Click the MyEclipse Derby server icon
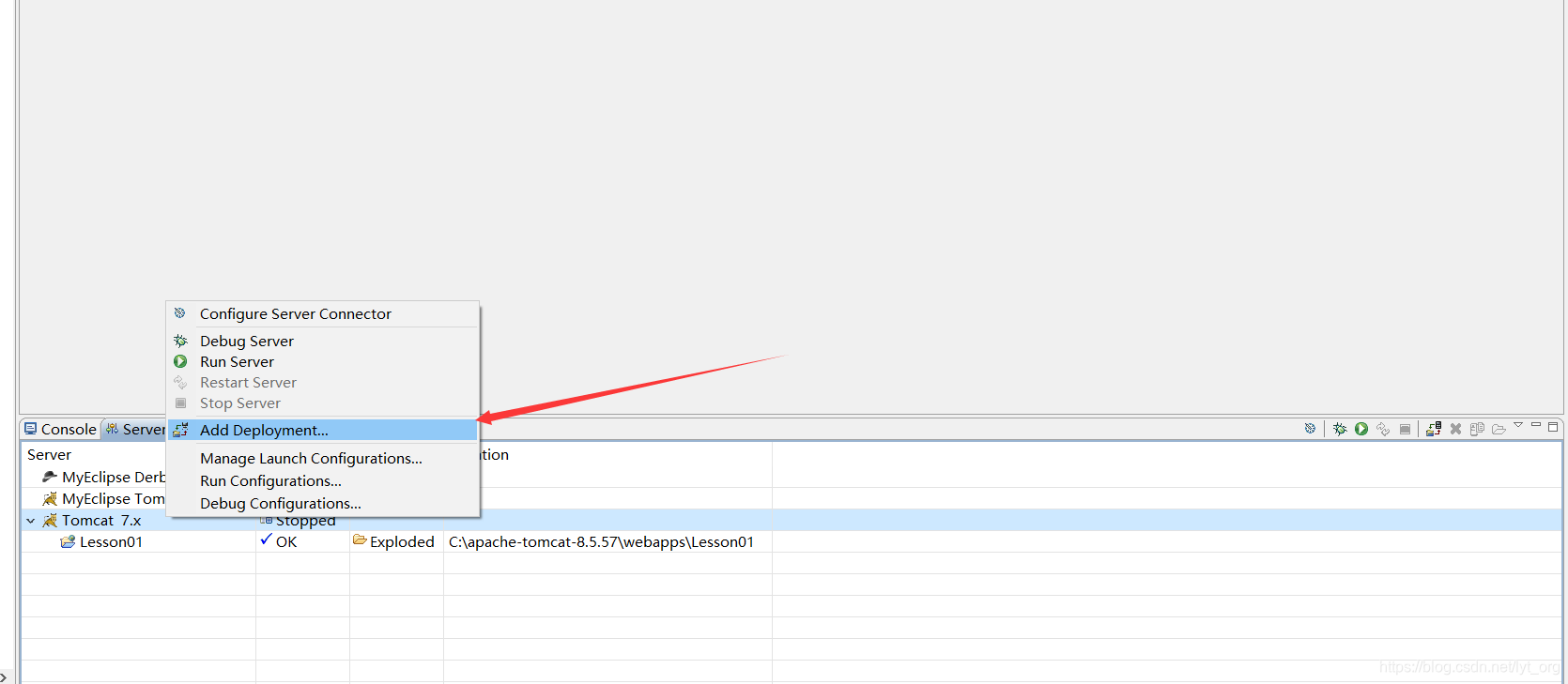This screenshot has height=684, width=1568. (x=50, y=477)
